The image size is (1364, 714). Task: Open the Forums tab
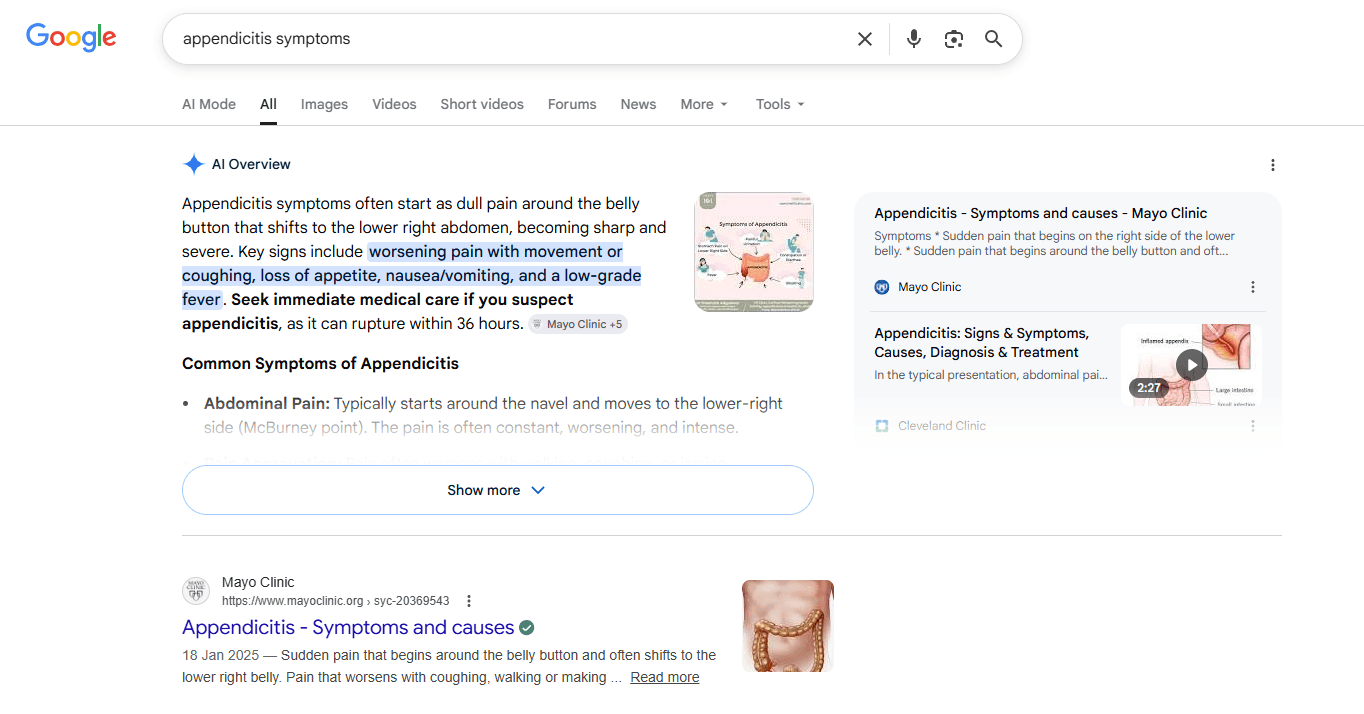(572, 104)
